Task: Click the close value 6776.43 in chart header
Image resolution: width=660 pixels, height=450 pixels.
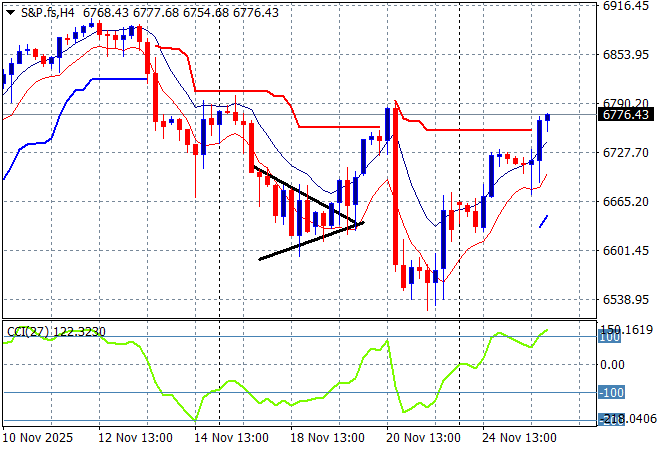Action: 256,13
